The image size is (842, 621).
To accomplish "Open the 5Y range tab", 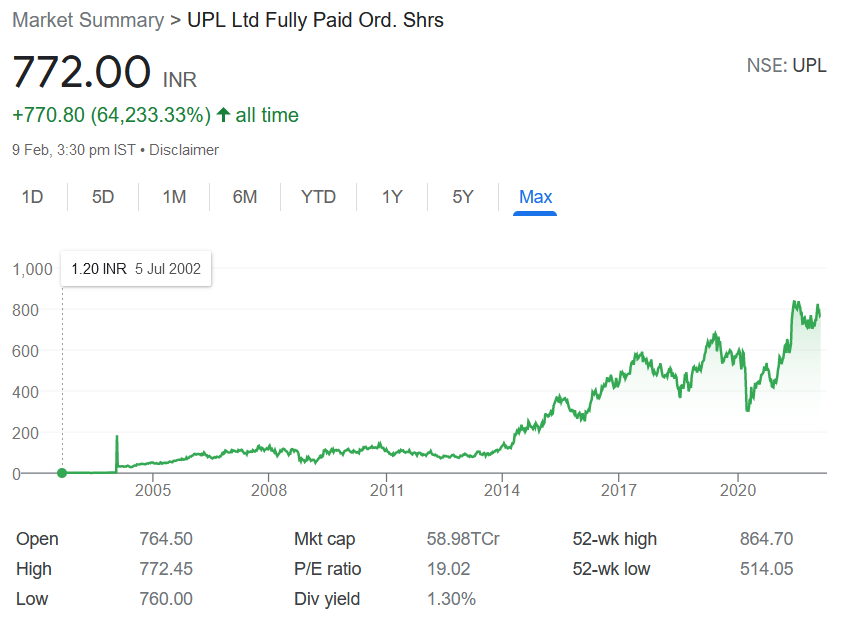I will click(463, 197).
